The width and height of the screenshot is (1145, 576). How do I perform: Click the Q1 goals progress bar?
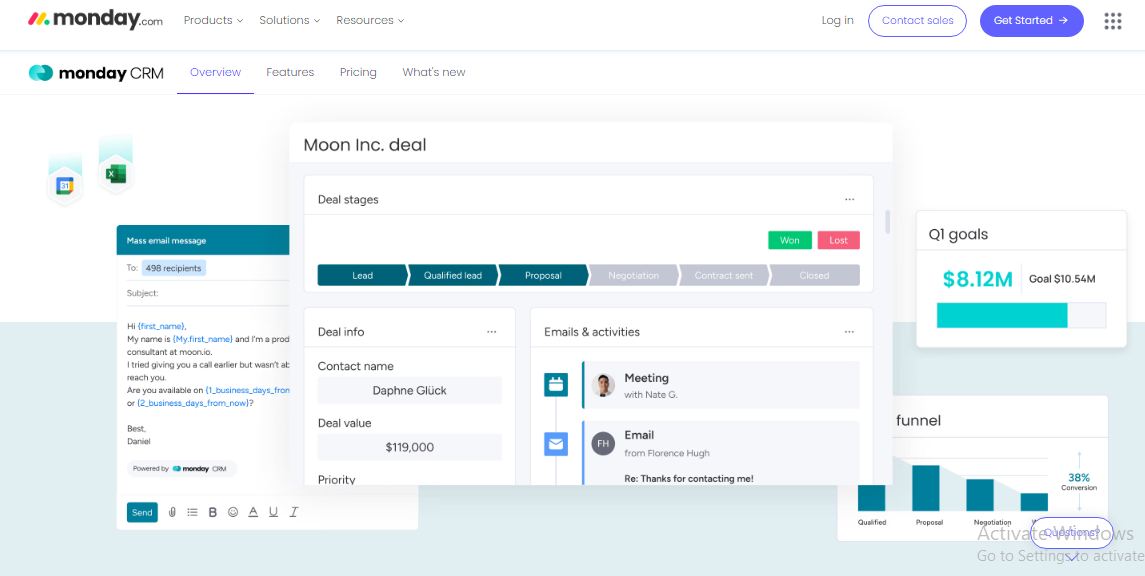pos(1021,315)
